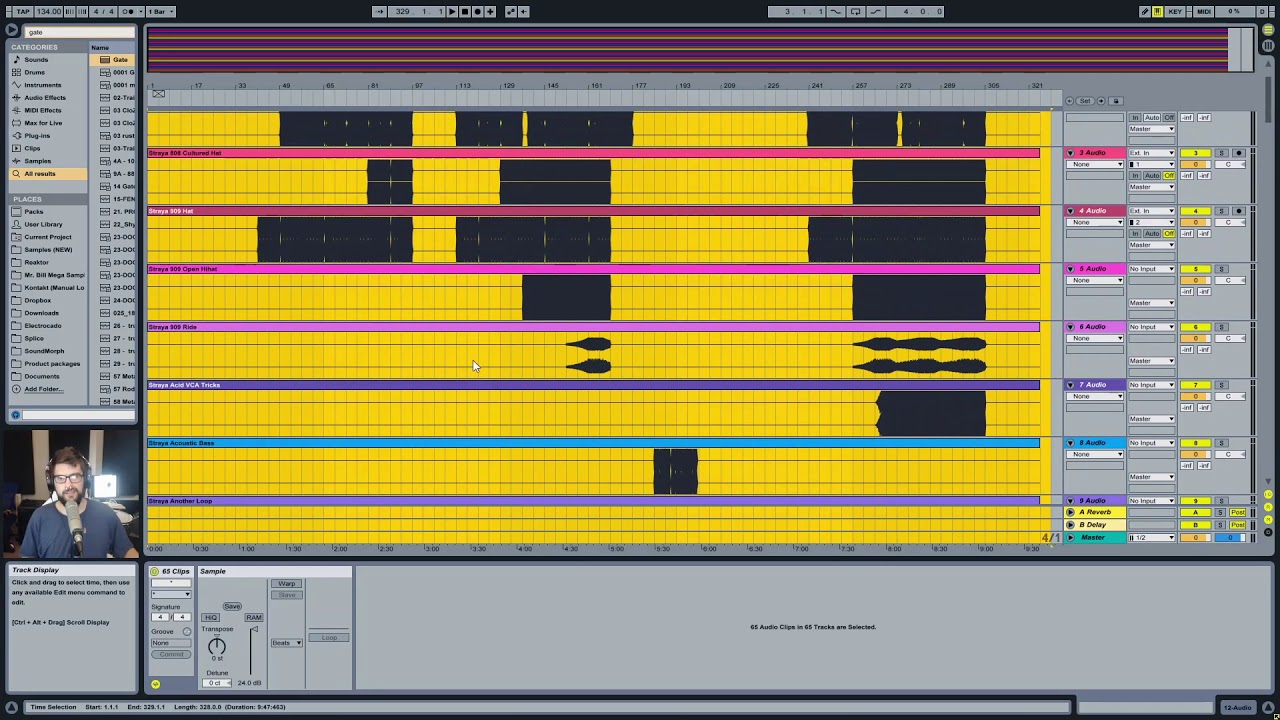Toggle Computer MIDI Keyboard button
Screen dimensions: 1280x720
(1157, 11)
